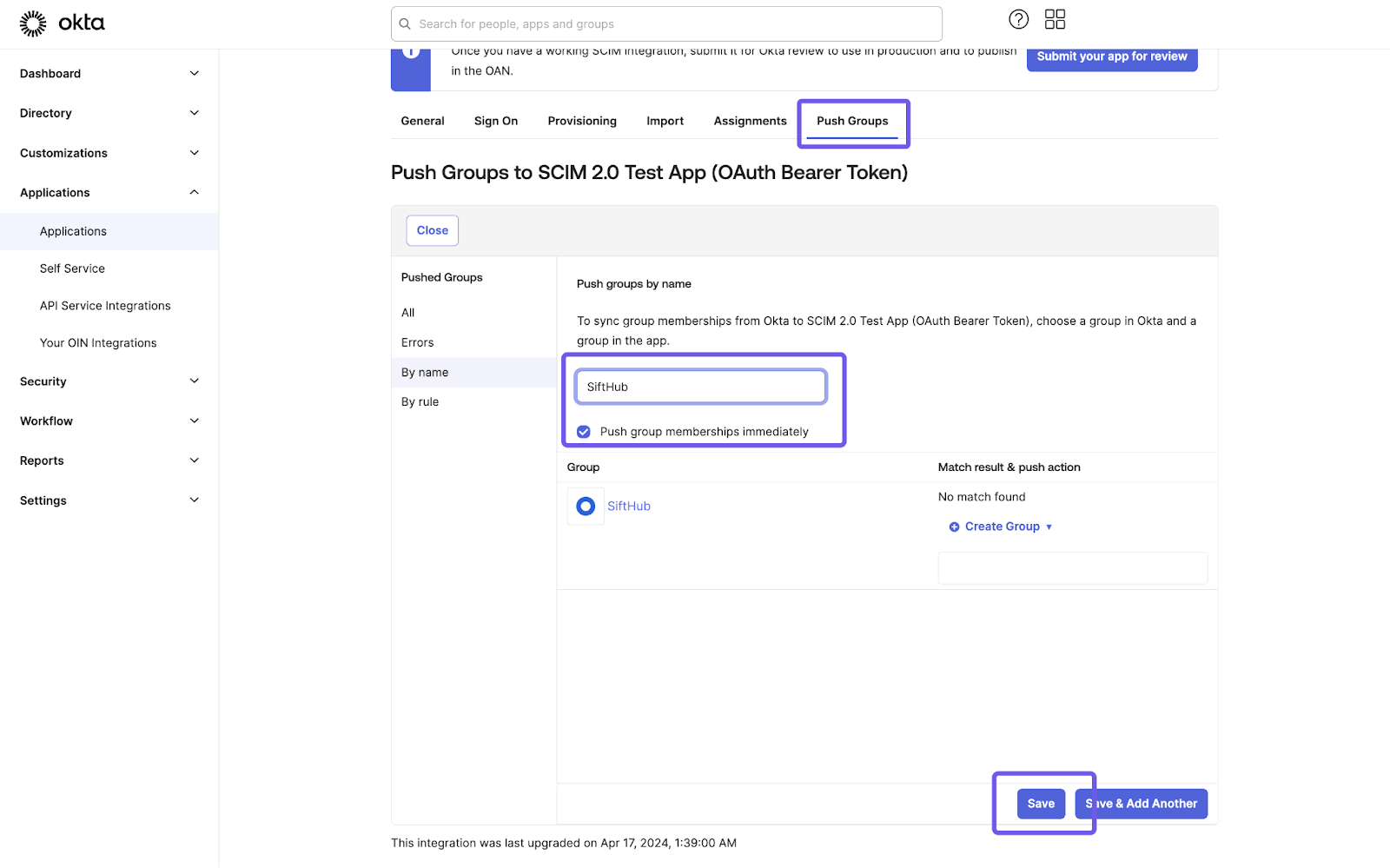Image resolution: width=1390 pixels, height=868 pixels.
Task: Open the SiftHub group link
Action: click(x=629, y=506)
